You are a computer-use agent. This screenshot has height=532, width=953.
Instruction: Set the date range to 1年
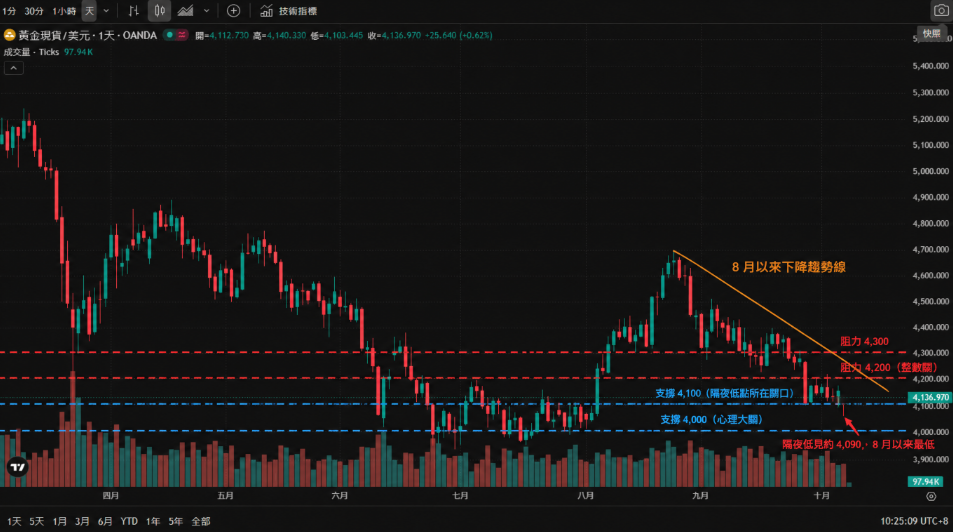(153, 521)
